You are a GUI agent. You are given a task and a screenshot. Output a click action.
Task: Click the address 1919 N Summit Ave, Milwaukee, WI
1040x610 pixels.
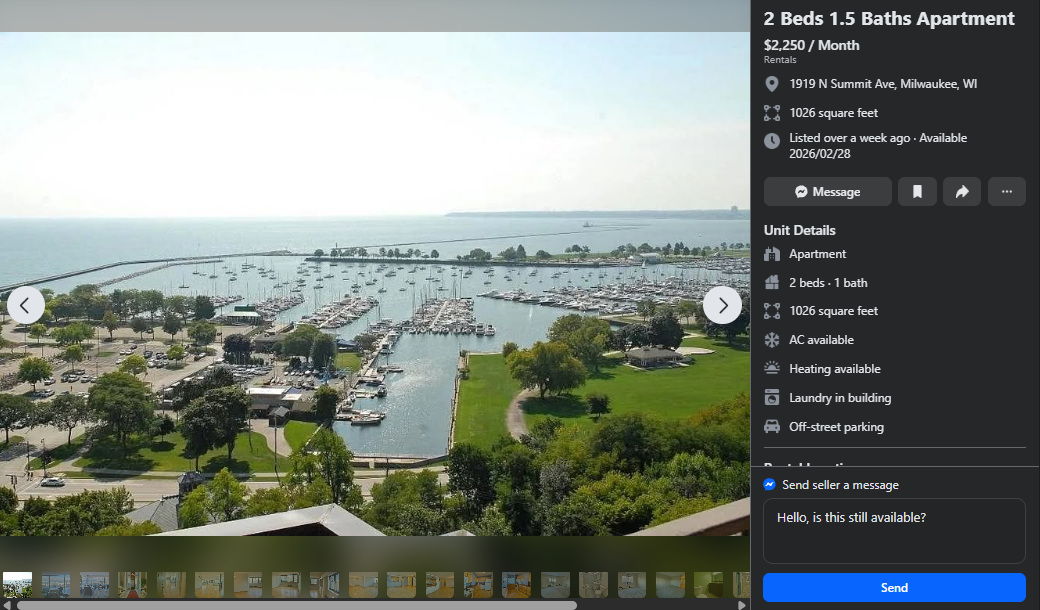click(883, 84)
